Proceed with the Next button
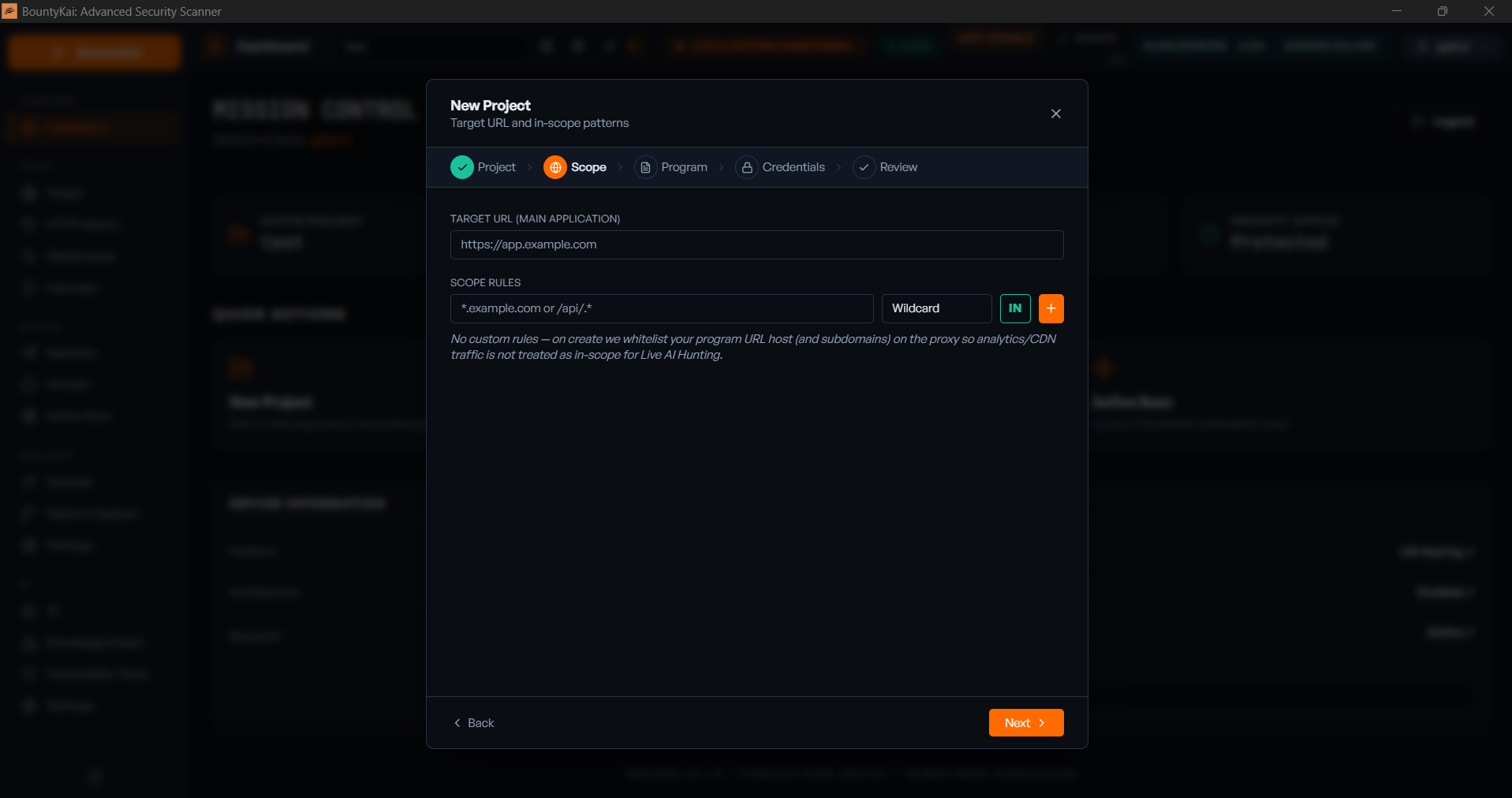 (1025, 723)
